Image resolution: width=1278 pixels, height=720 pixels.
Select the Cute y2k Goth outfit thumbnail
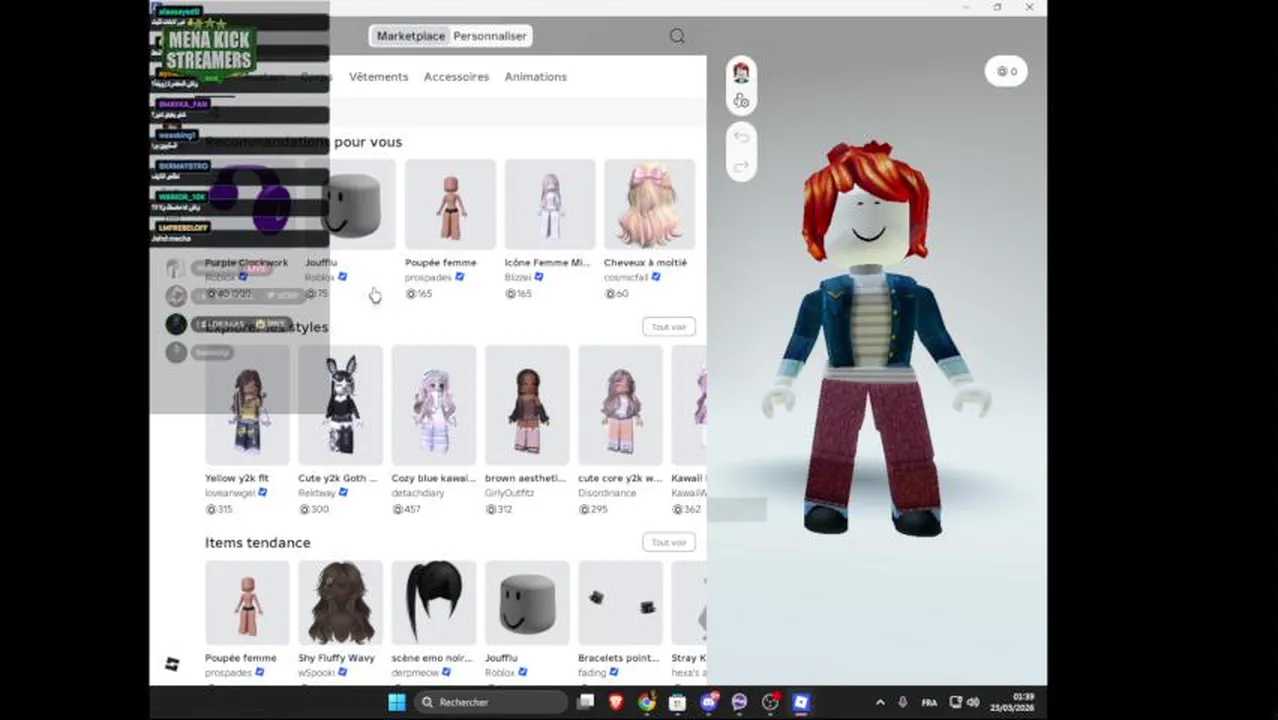[x=340, y=405]
